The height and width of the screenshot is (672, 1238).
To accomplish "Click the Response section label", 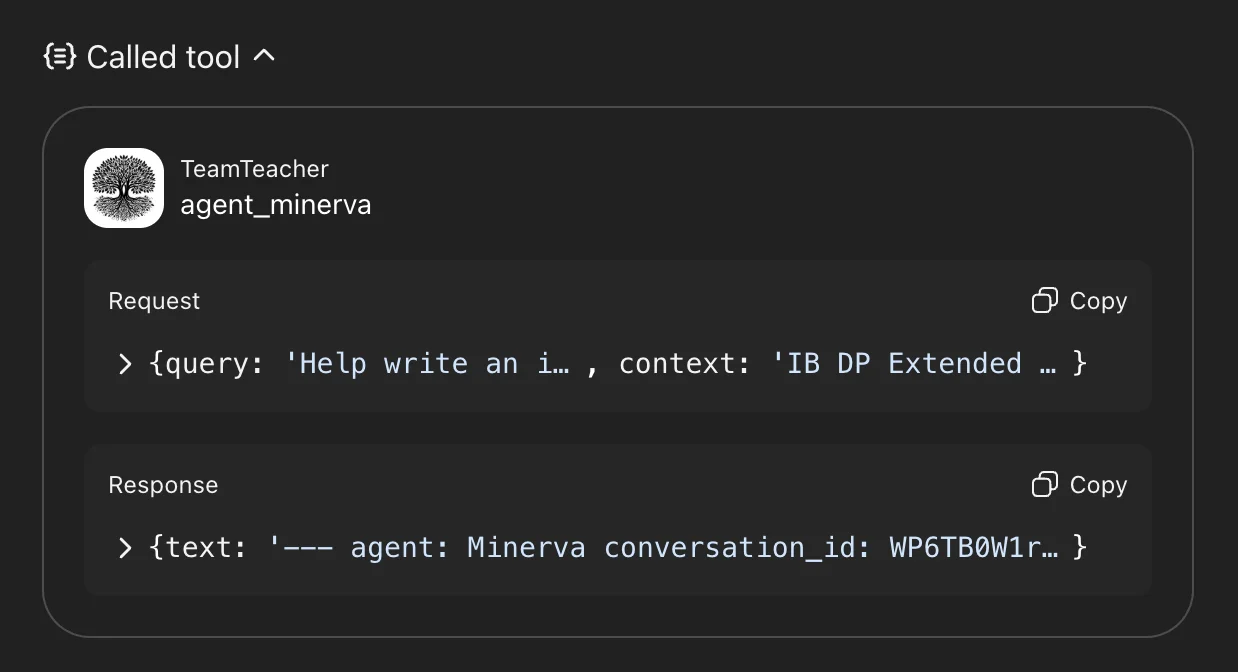I will [x=163, y=485].
